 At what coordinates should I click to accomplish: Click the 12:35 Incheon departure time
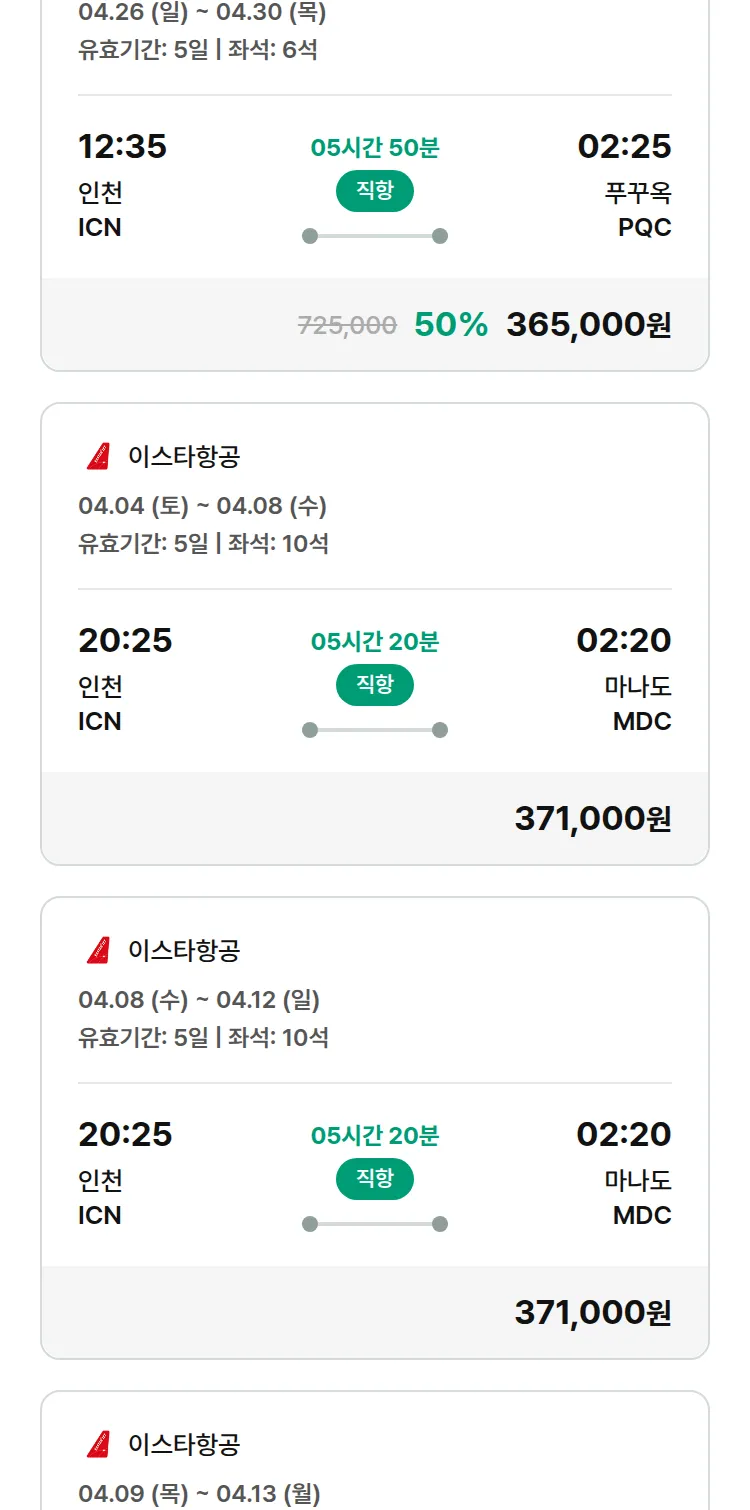122,147
